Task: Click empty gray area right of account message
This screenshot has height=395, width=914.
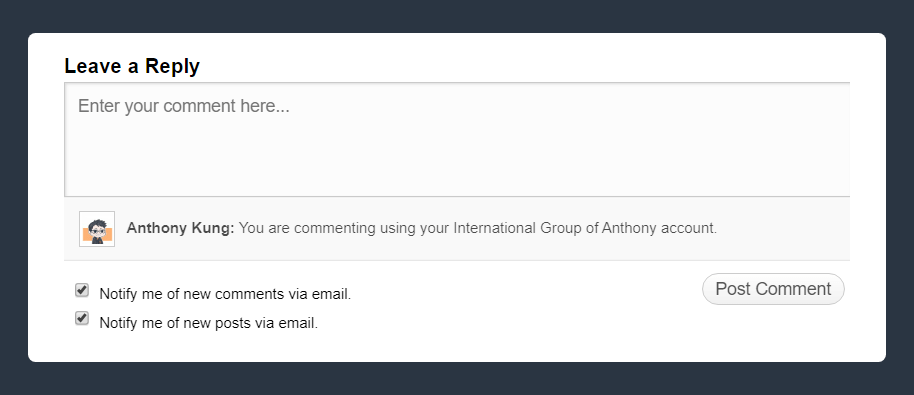Action: [784, 229]
